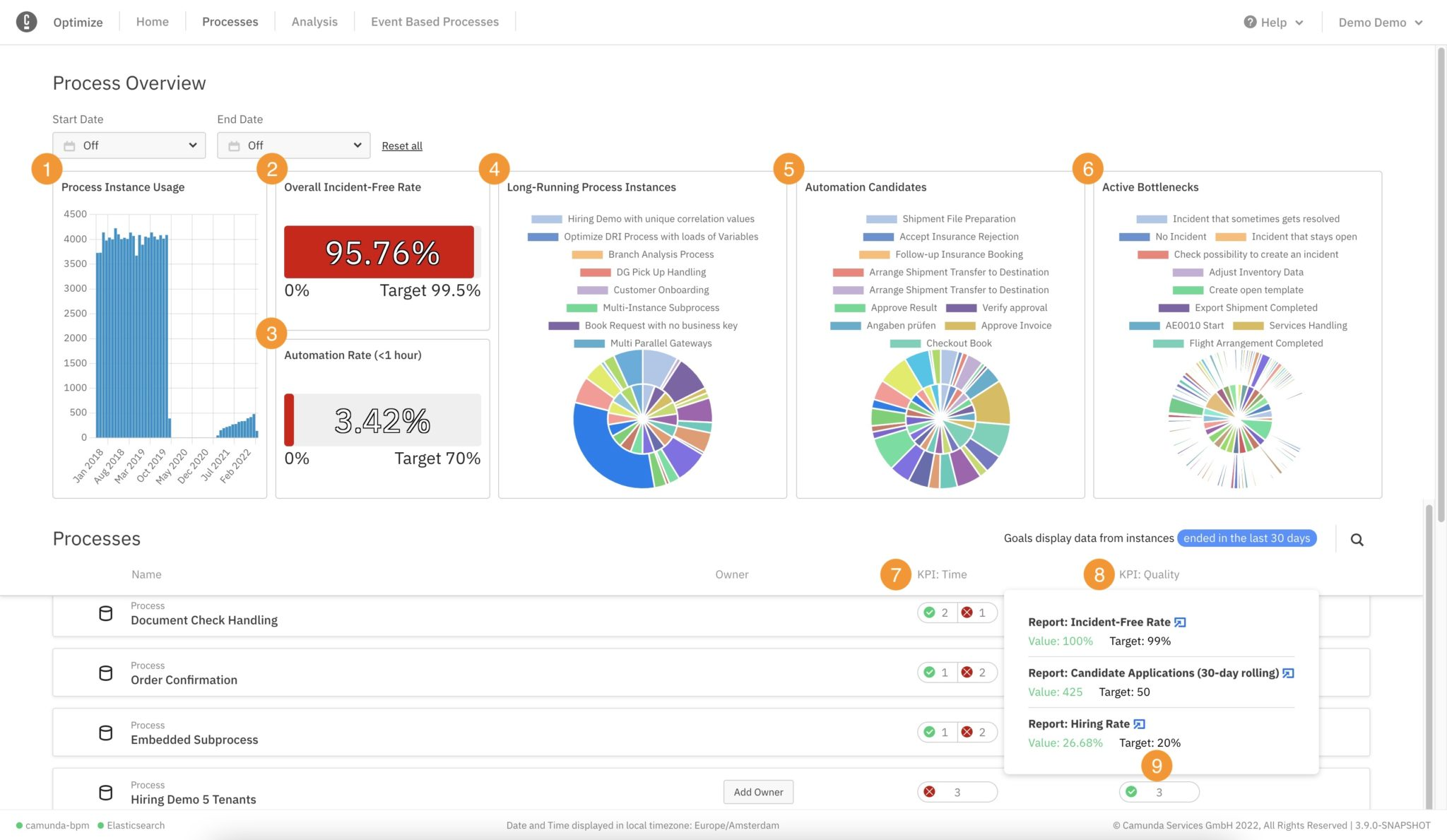Toggle the No Incident legend entry

pyautogui.click(x=1180, y=237)
